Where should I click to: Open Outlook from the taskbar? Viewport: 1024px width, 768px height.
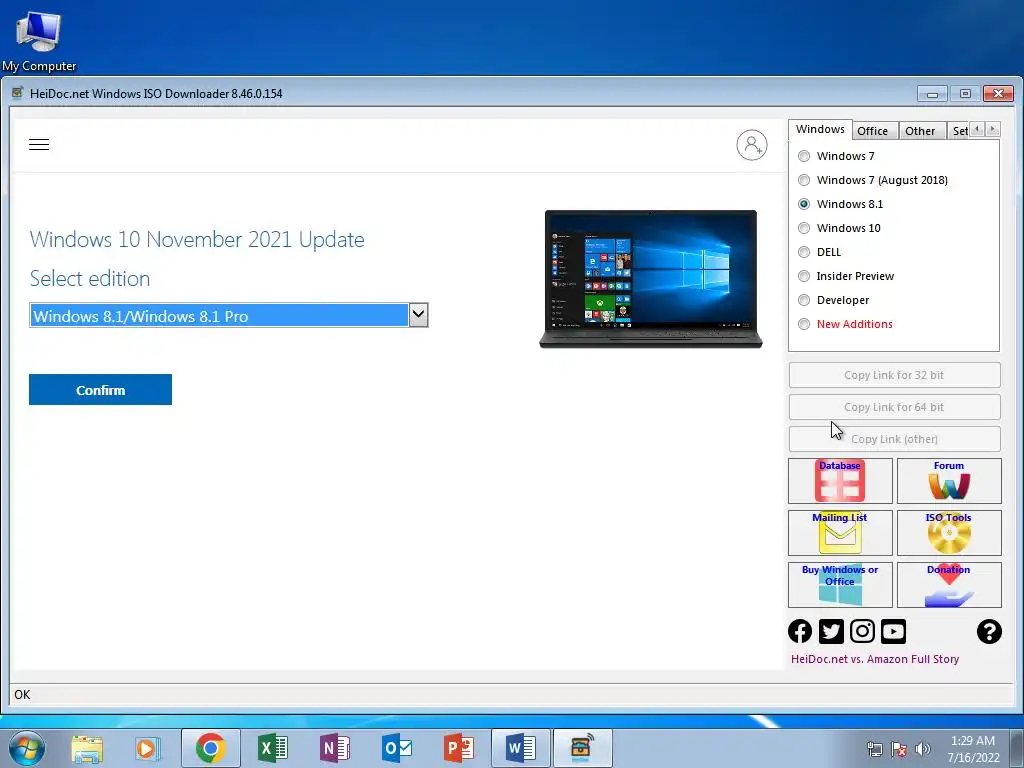[x=396, y=748]
